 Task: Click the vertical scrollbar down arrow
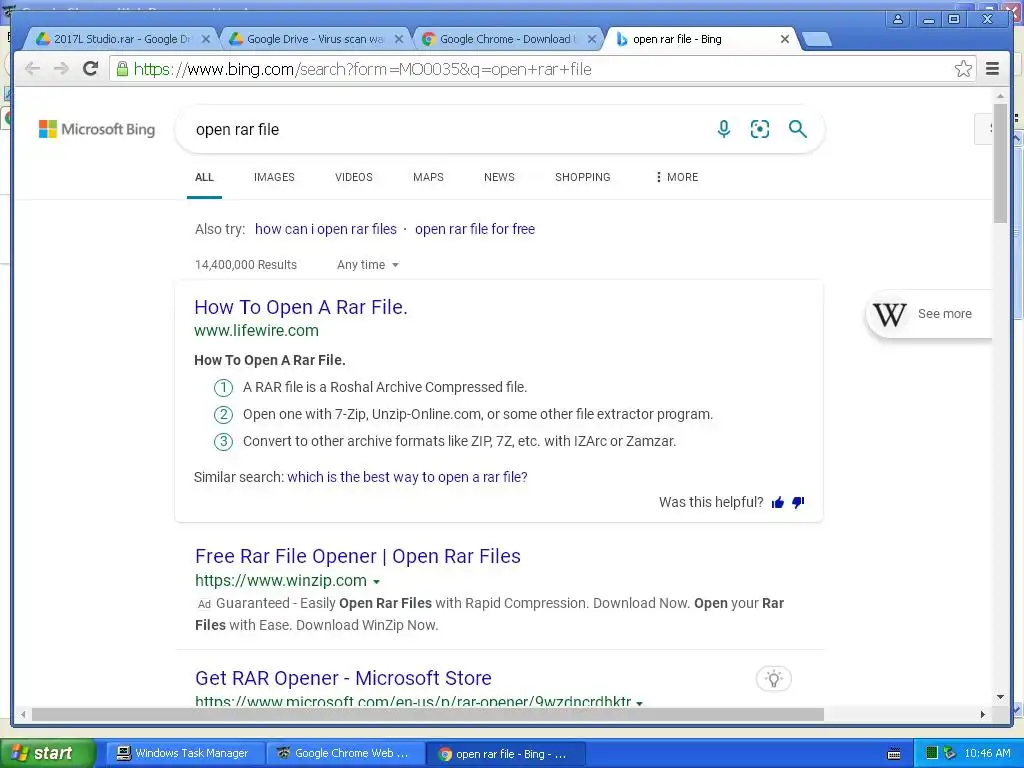pos(1000,697)
